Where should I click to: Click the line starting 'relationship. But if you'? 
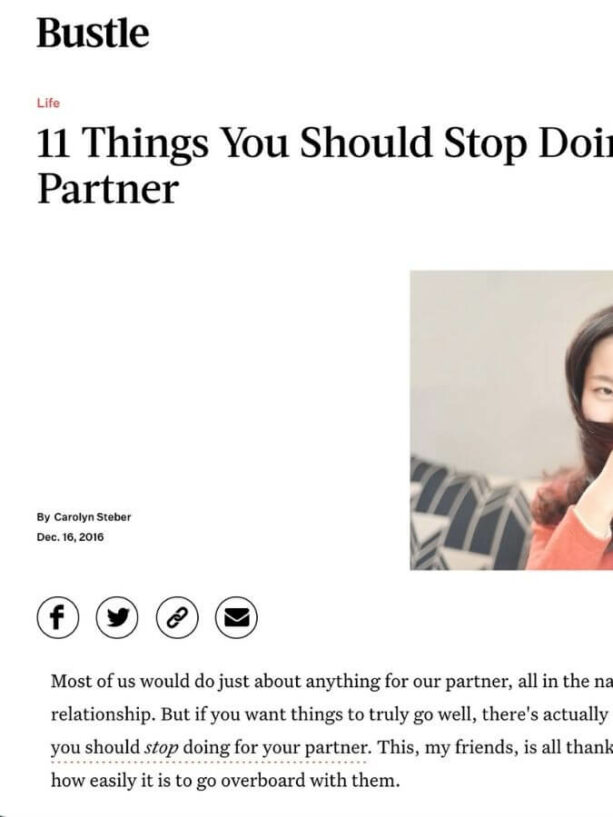[x=332, y=714]
